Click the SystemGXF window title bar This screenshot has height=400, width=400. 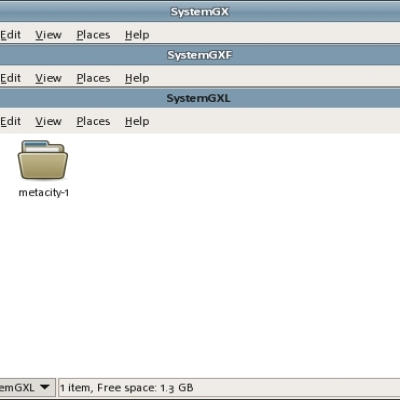(x=200, y=55)
